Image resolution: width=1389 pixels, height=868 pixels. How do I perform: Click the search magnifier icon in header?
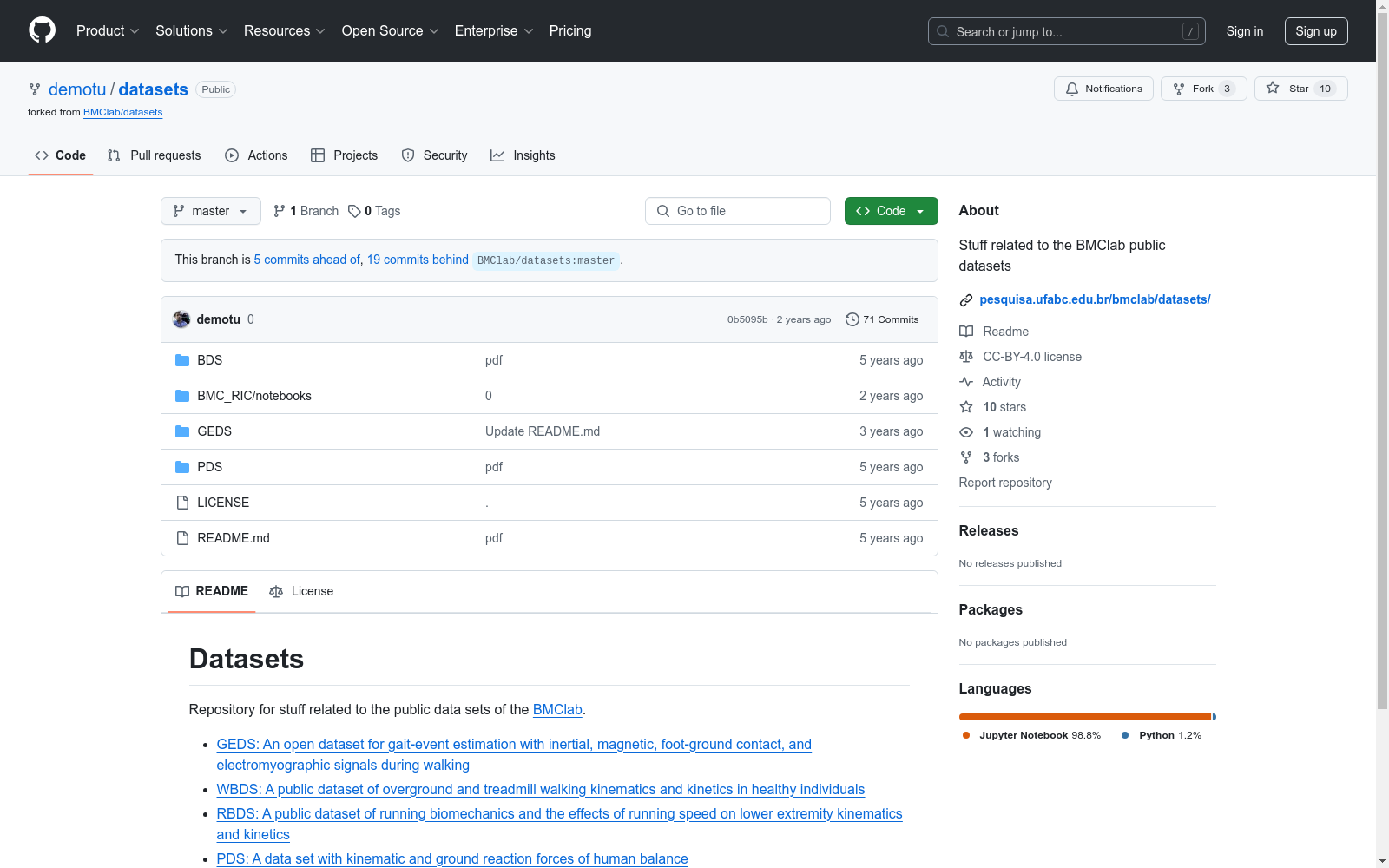click(x=943, y=31)
